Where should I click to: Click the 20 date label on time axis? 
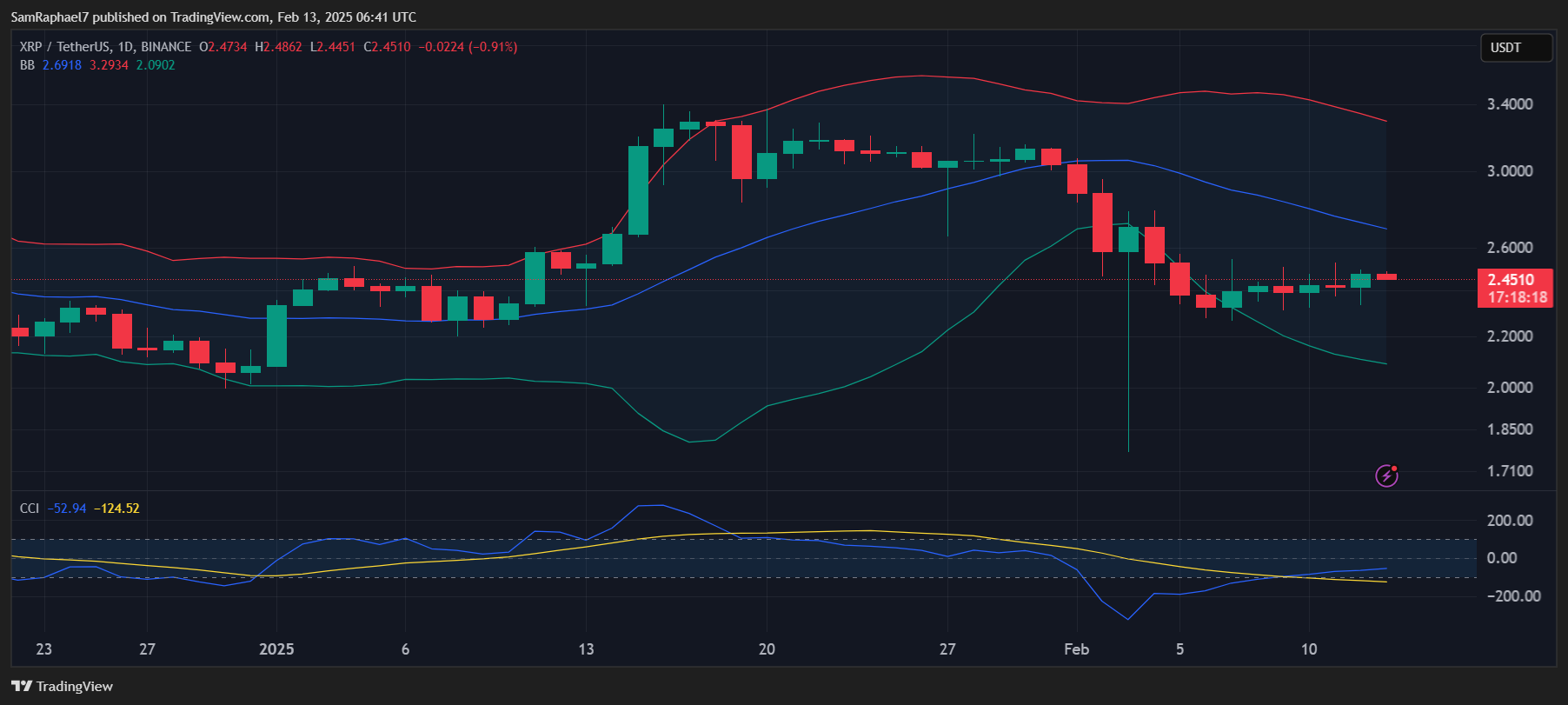click(x=767, y=649)
